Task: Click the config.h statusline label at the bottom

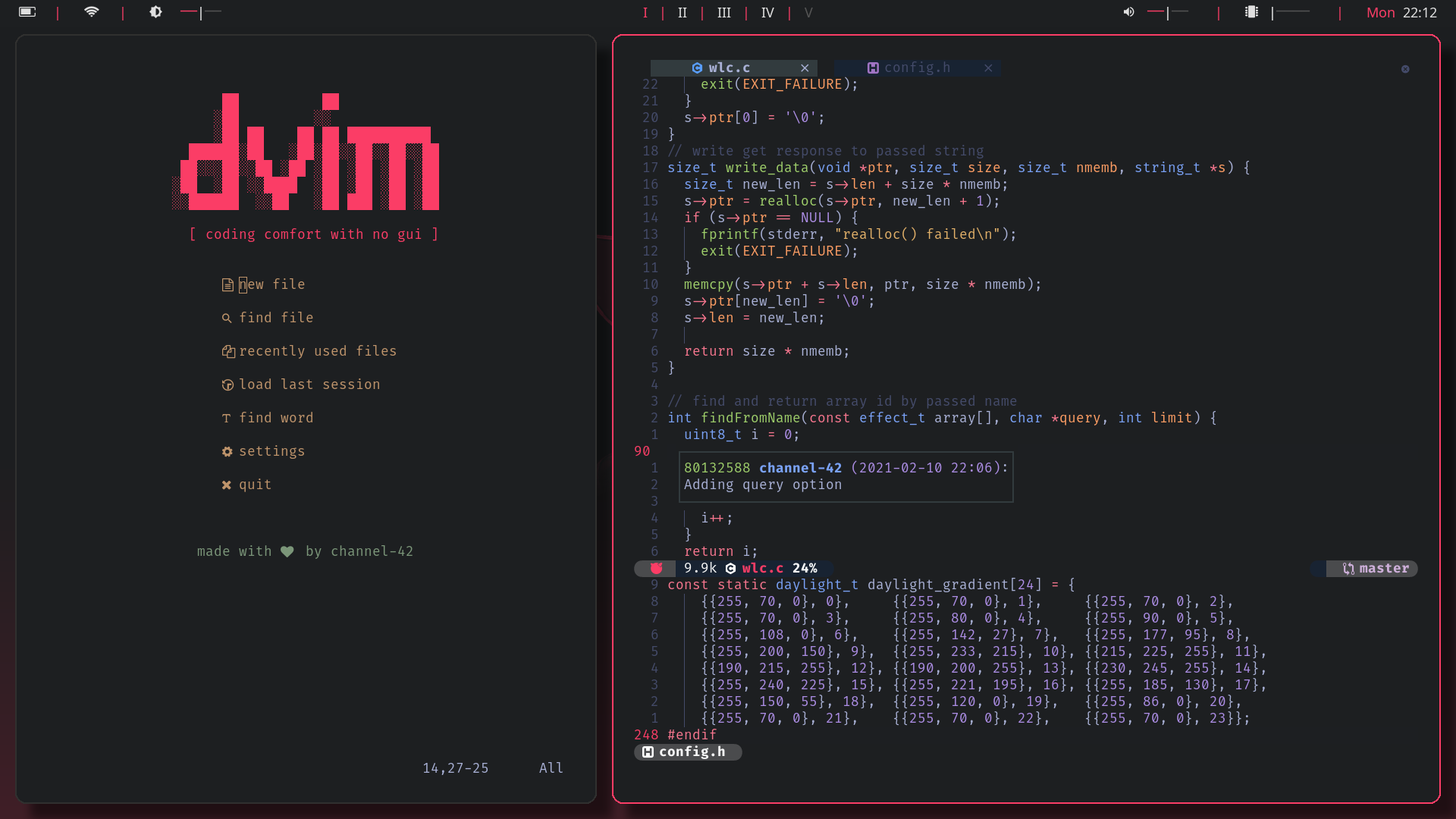Action: (691, 752)
